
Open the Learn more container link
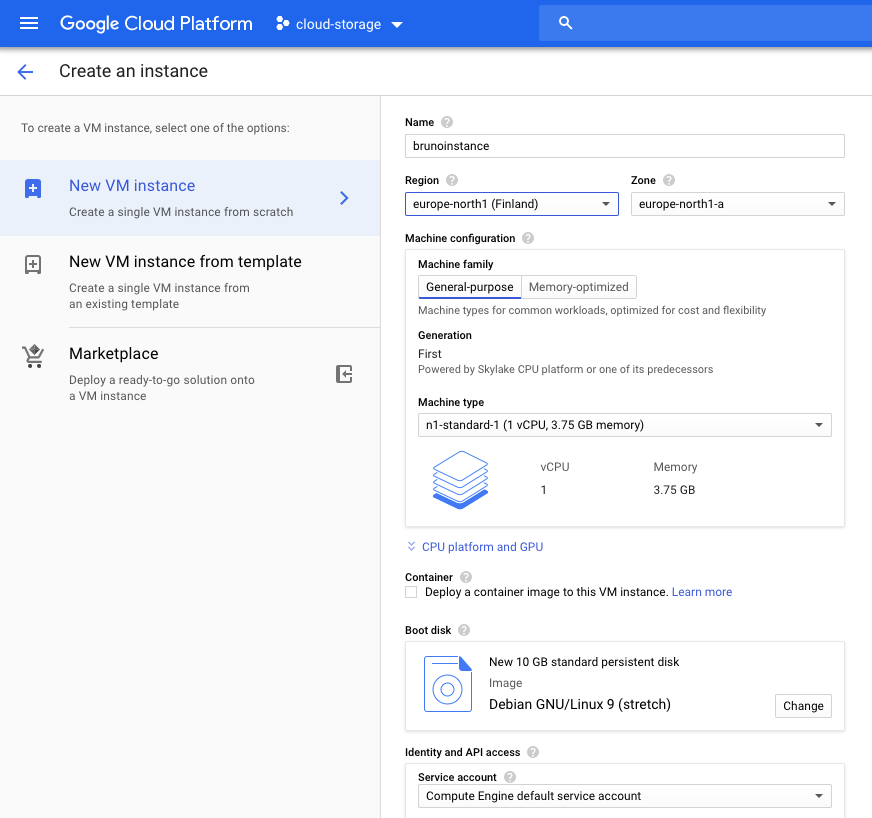coord(702,592)
